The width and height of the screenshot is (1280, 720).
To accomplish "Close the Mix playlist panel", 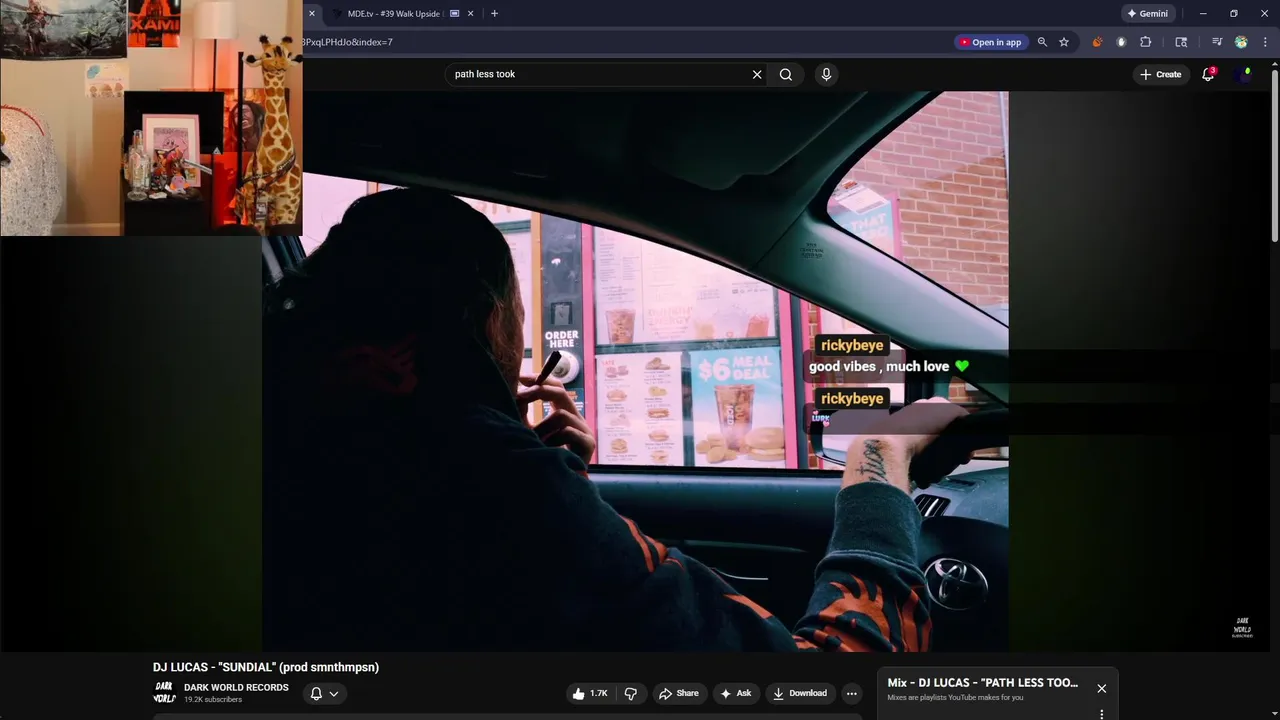I will [1101, 689].
